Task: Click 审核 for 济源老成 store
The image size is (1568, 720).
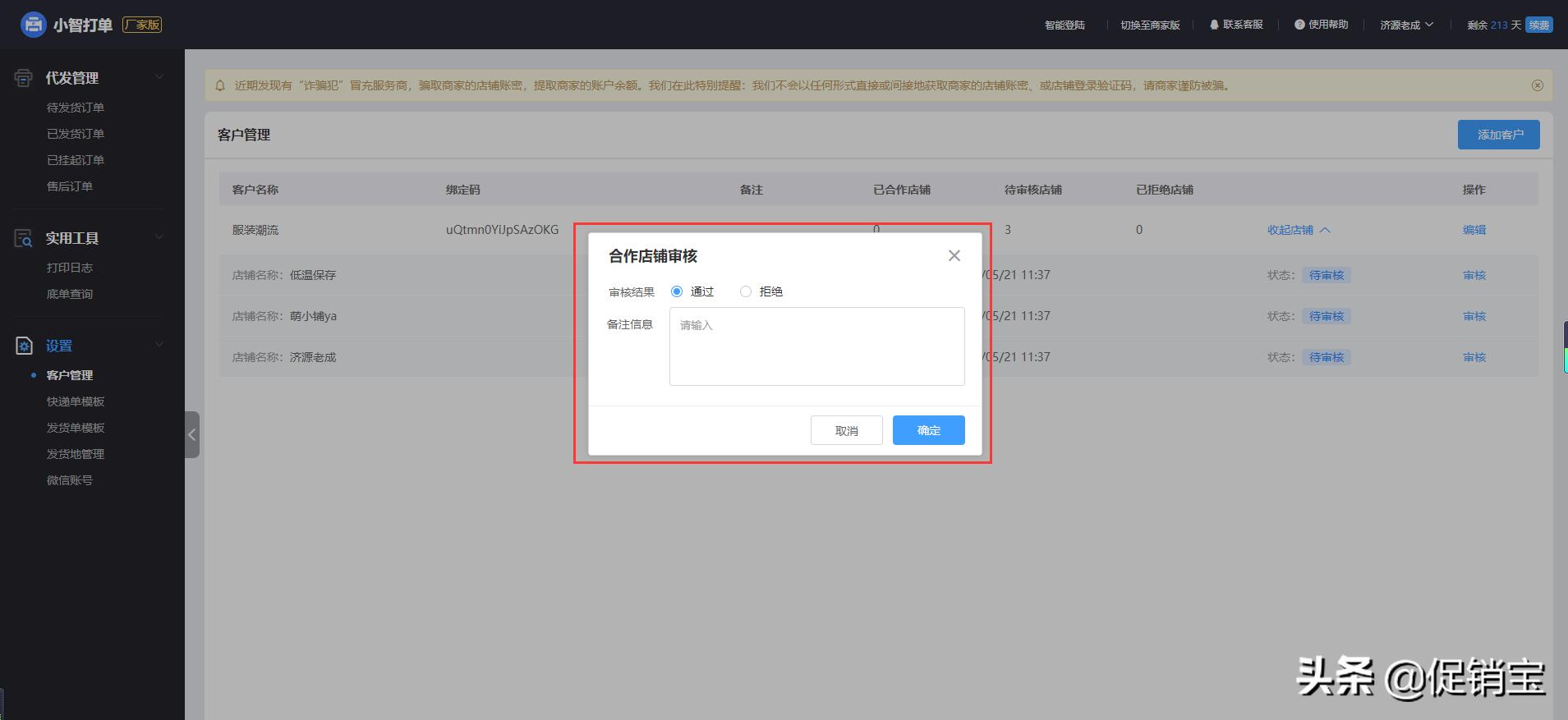Action: [1474, 357]
